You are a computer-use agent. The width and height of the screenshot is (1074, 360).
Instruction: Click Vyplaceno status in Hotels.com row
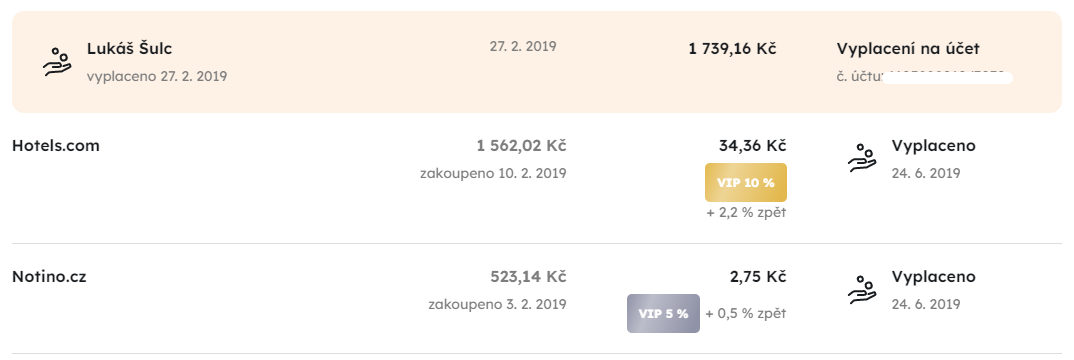point(934,146)
